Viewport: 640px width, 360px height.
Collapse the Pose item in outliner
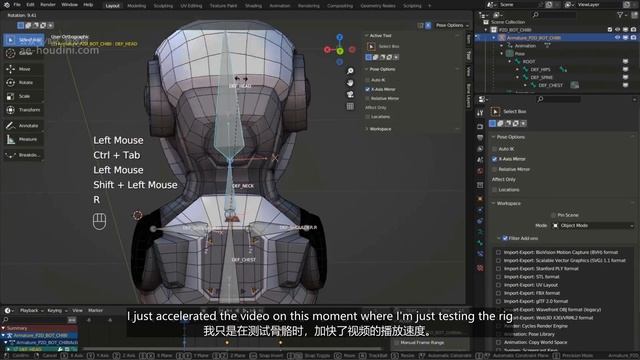click(502, 54)
